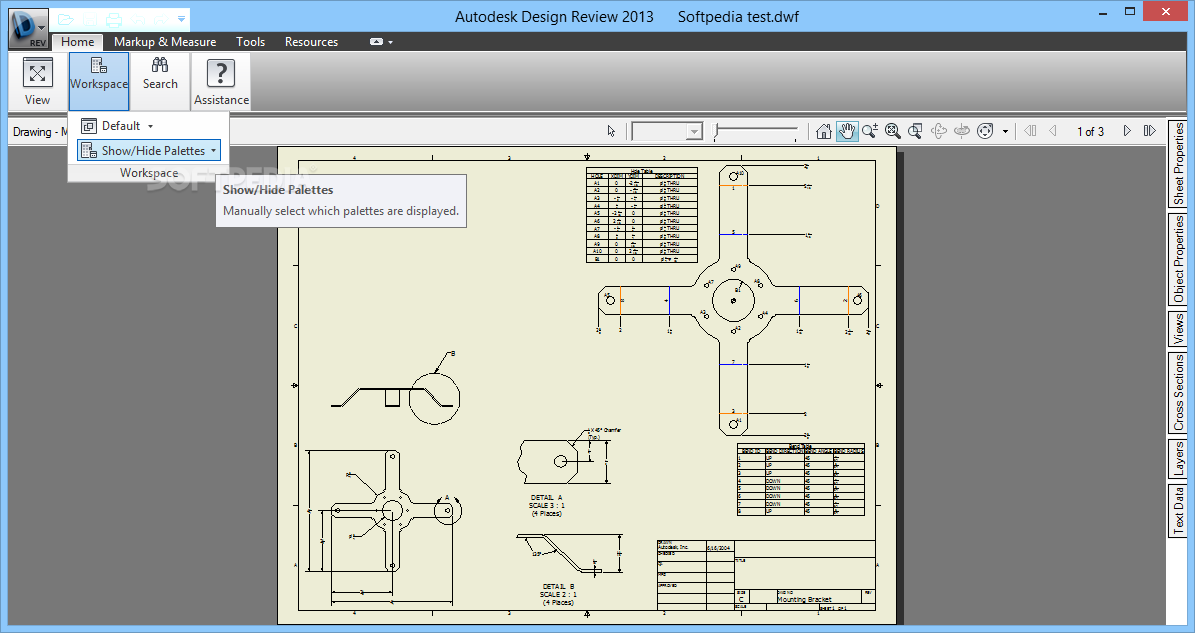
Task: Expand the Show/Hide Palettes dropdown
Action: [149, 150]
